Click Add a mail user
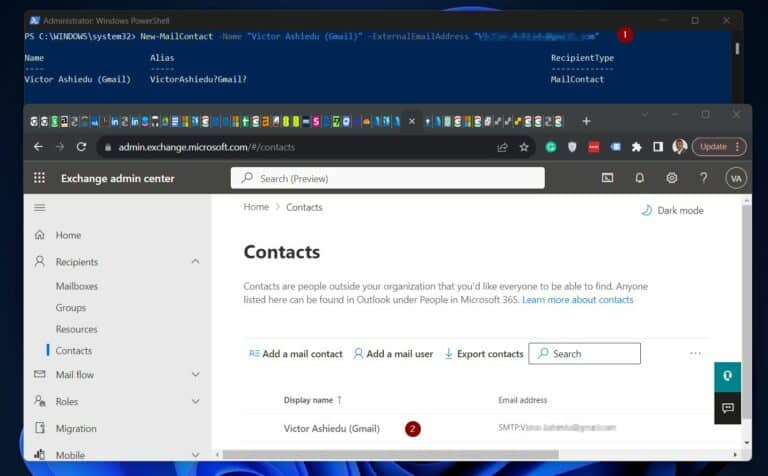Screen dimensions: 768x476 [393, 354]
